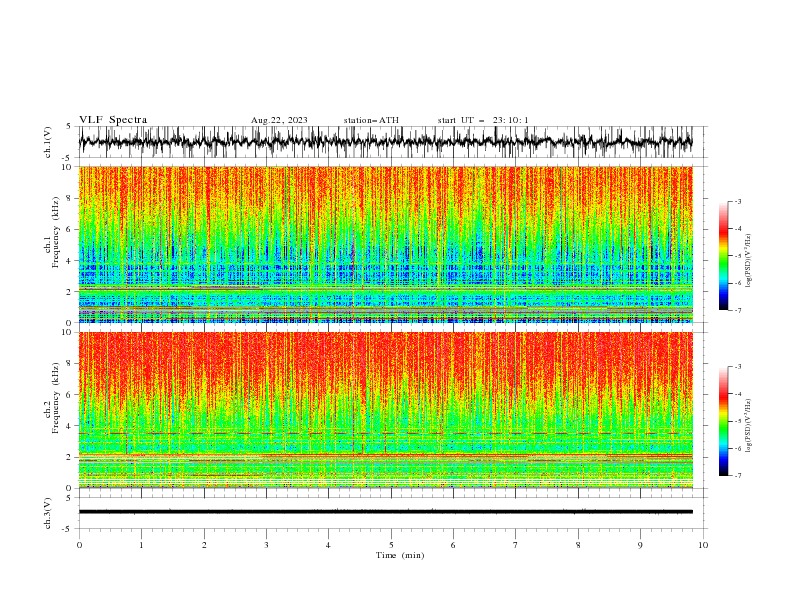This screenshot has width=792, height=612.
Task: Click the "10" kHz tick on ch.2 axis
Action: click(x=68, y=332)
